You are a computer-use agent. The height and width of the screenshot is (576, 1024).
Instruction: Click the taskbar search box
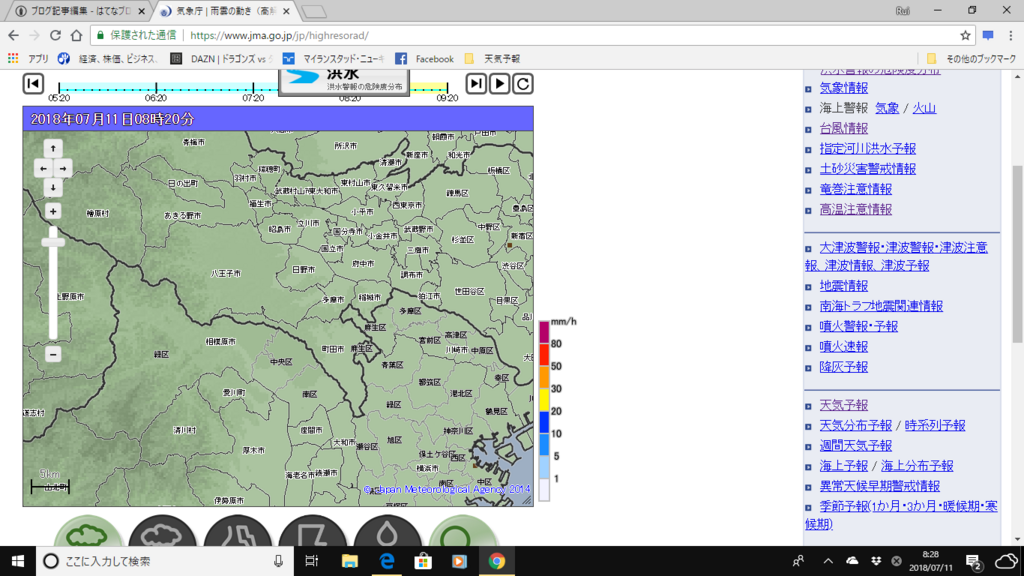[x=163, y=561]
